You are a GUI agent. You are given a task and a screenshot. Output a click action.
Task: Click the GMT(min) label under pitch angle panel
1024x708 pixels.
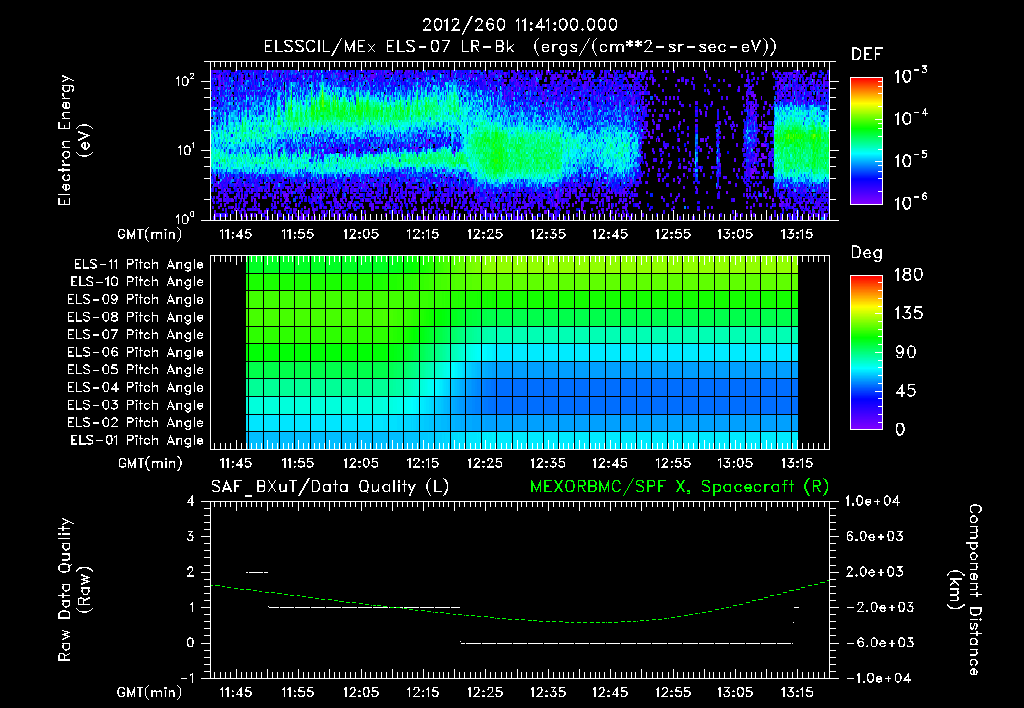pos(150,464)
